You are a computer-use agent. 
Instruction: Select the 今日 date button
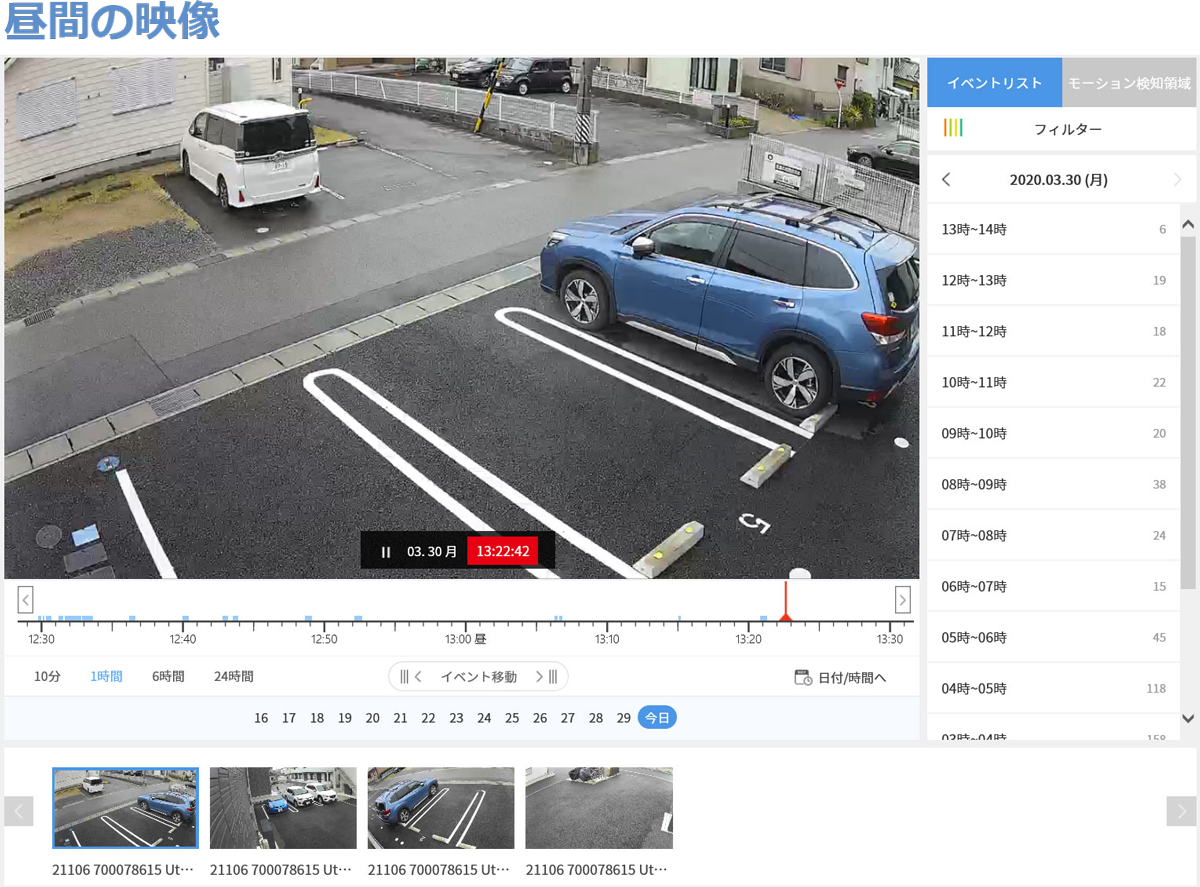(657, 718)
